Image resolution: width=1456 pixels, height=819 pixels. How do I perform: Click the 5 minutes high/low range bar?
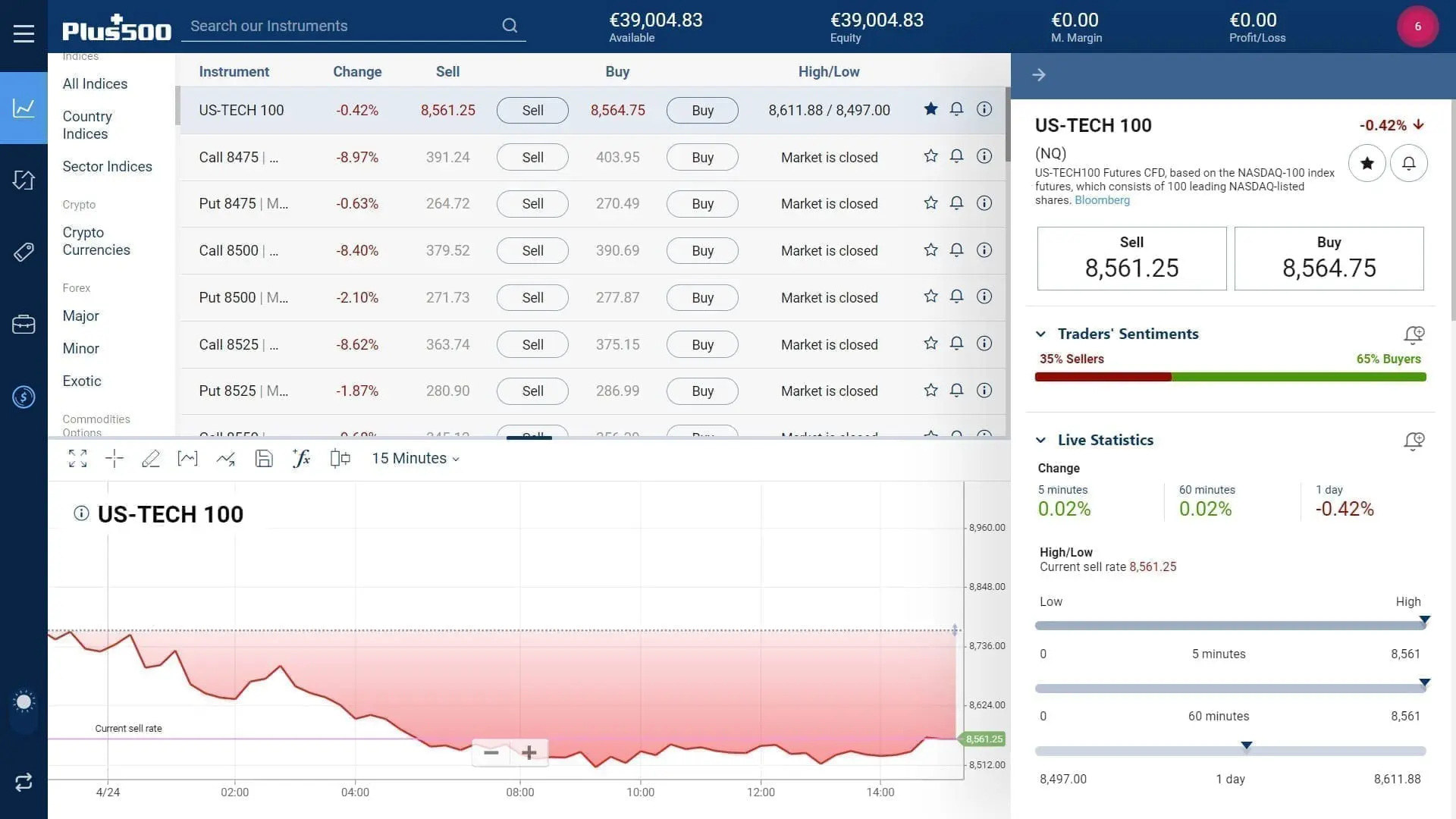1230,626
